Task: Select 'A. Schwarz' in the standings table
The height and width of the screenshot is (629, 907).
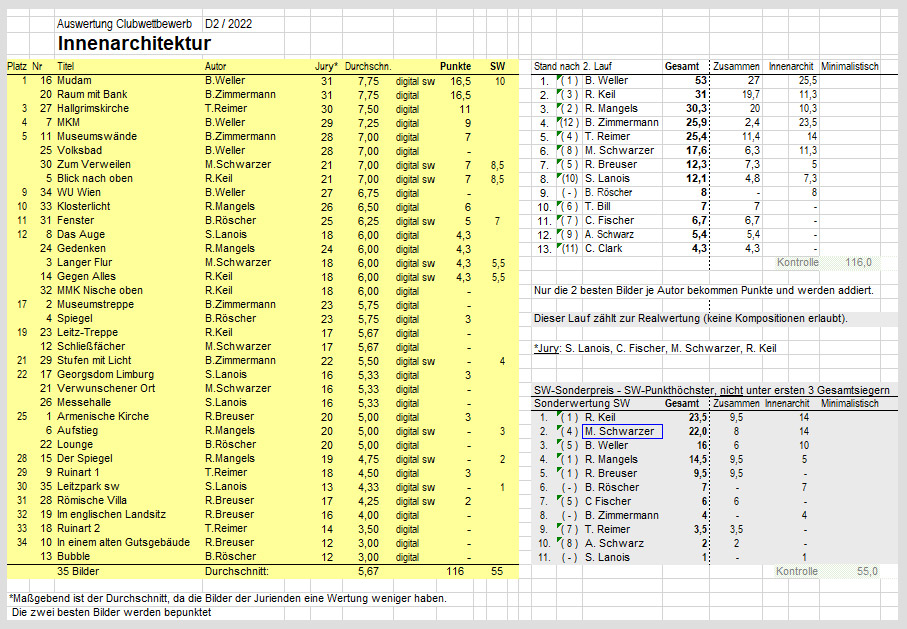Action: (x=609, y=234)
